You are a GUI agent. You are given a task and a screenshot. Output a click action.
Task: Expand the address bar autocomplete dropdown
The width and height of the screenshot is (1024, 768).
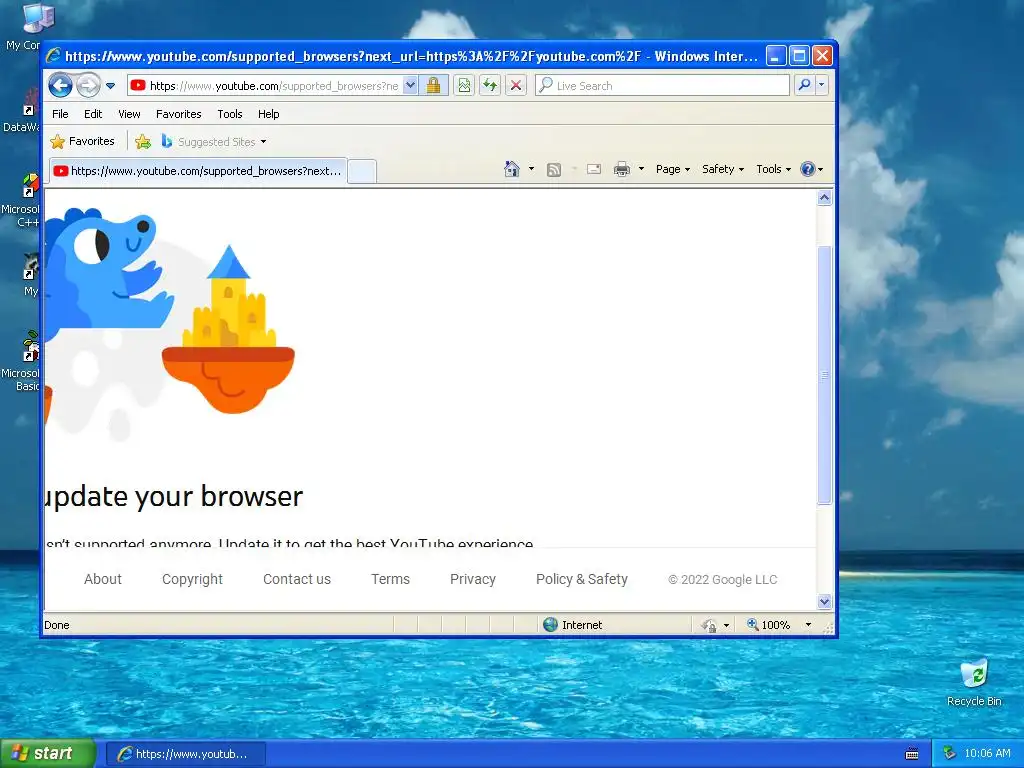click(410, 86)
